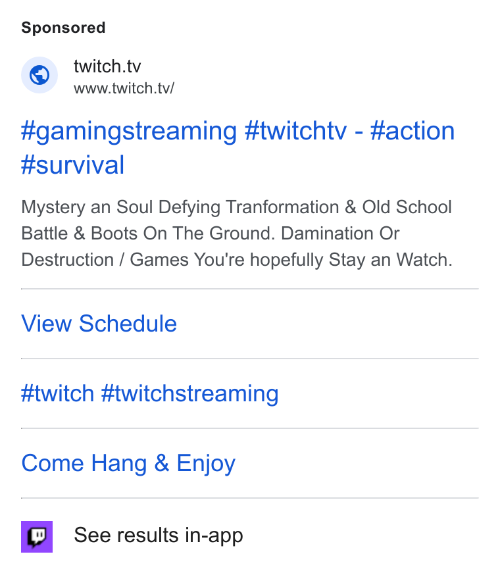Click Old School in the ad description
Viewport: 500px width, 575px height.
tap(407, 207)
